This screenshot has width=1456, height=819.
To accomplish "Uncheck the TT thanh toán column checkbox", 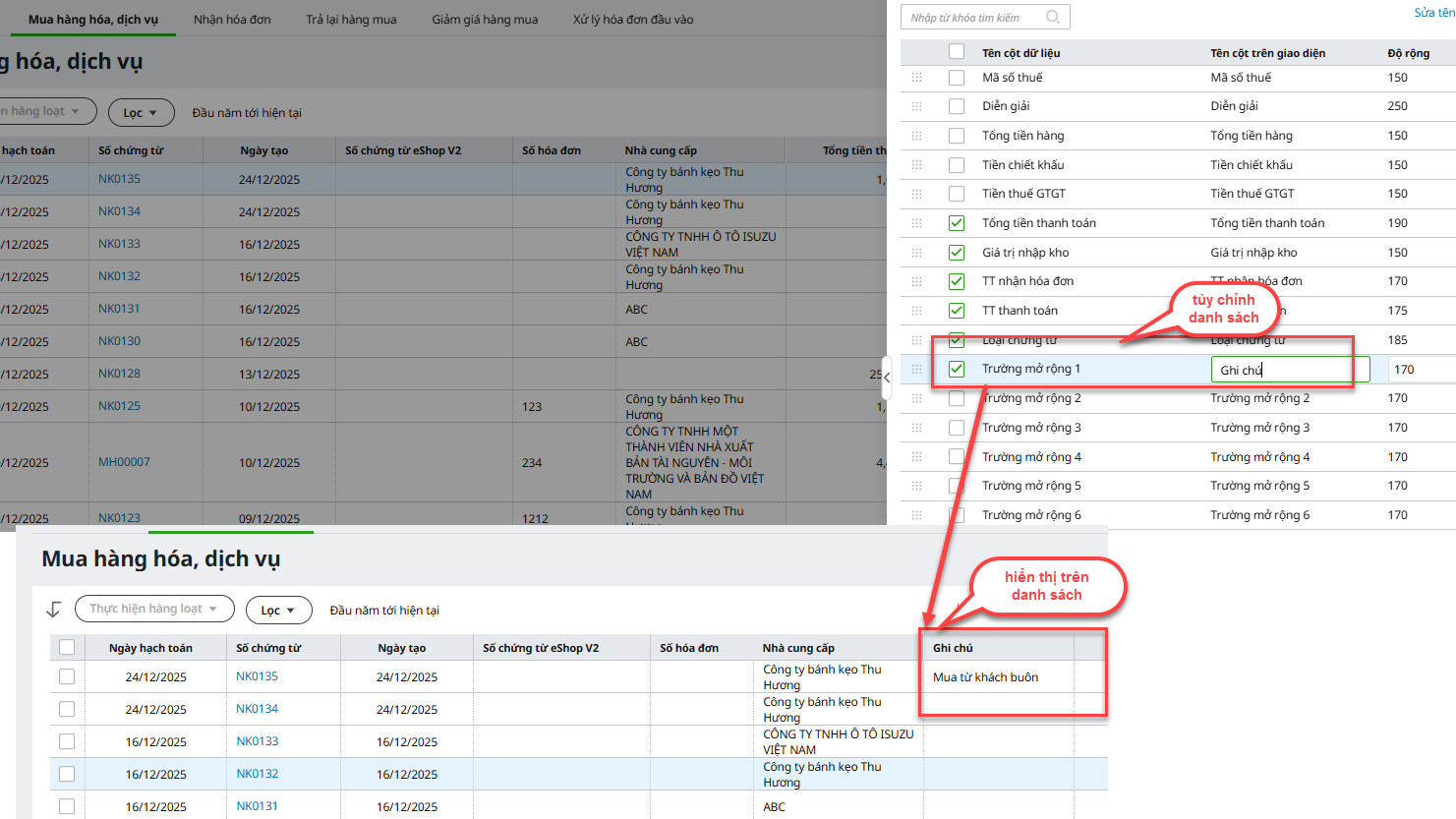I will (x=957, y=311).
